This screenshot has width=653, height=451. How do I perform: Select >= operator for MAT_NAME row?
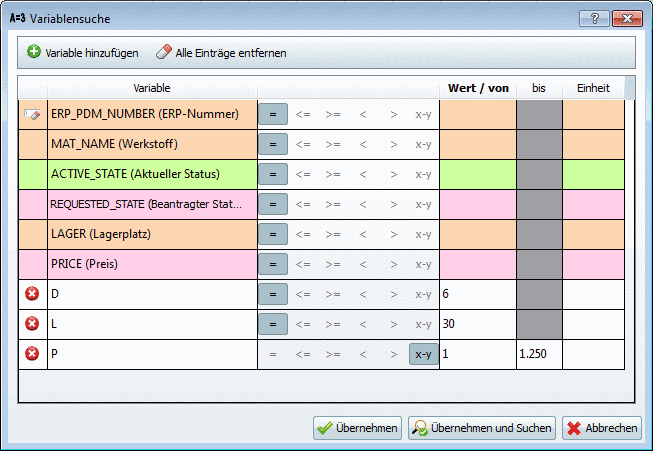pyautogui.click(x=333, y=144)
